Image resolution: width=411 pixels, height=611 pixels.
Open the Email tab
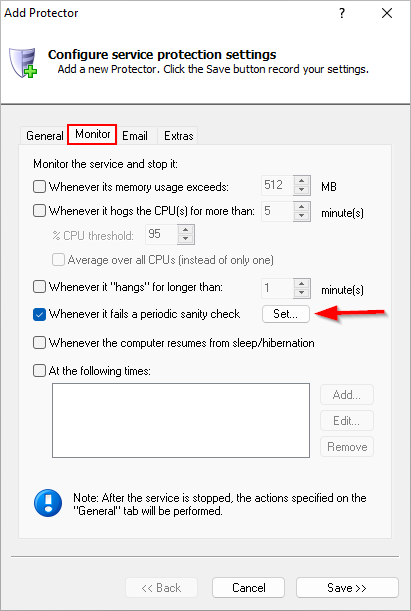click(x=135, y=136)
